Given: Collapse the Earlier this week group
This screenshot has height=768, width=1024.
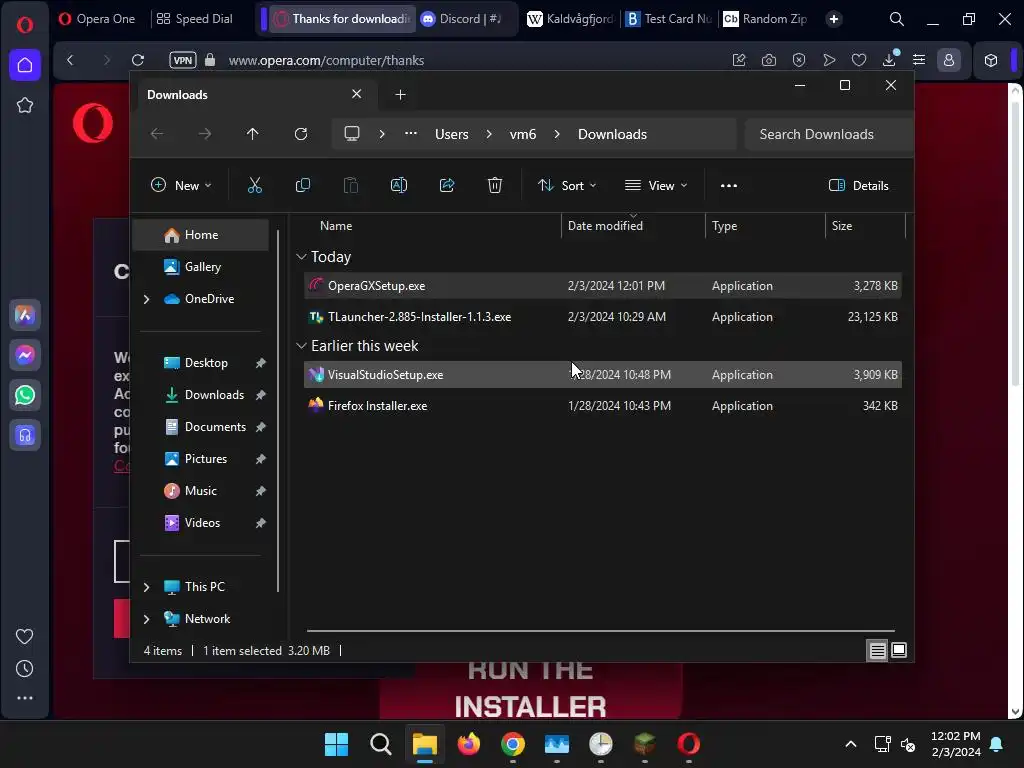Looking at the screenshot, I should tap(301, 345).
